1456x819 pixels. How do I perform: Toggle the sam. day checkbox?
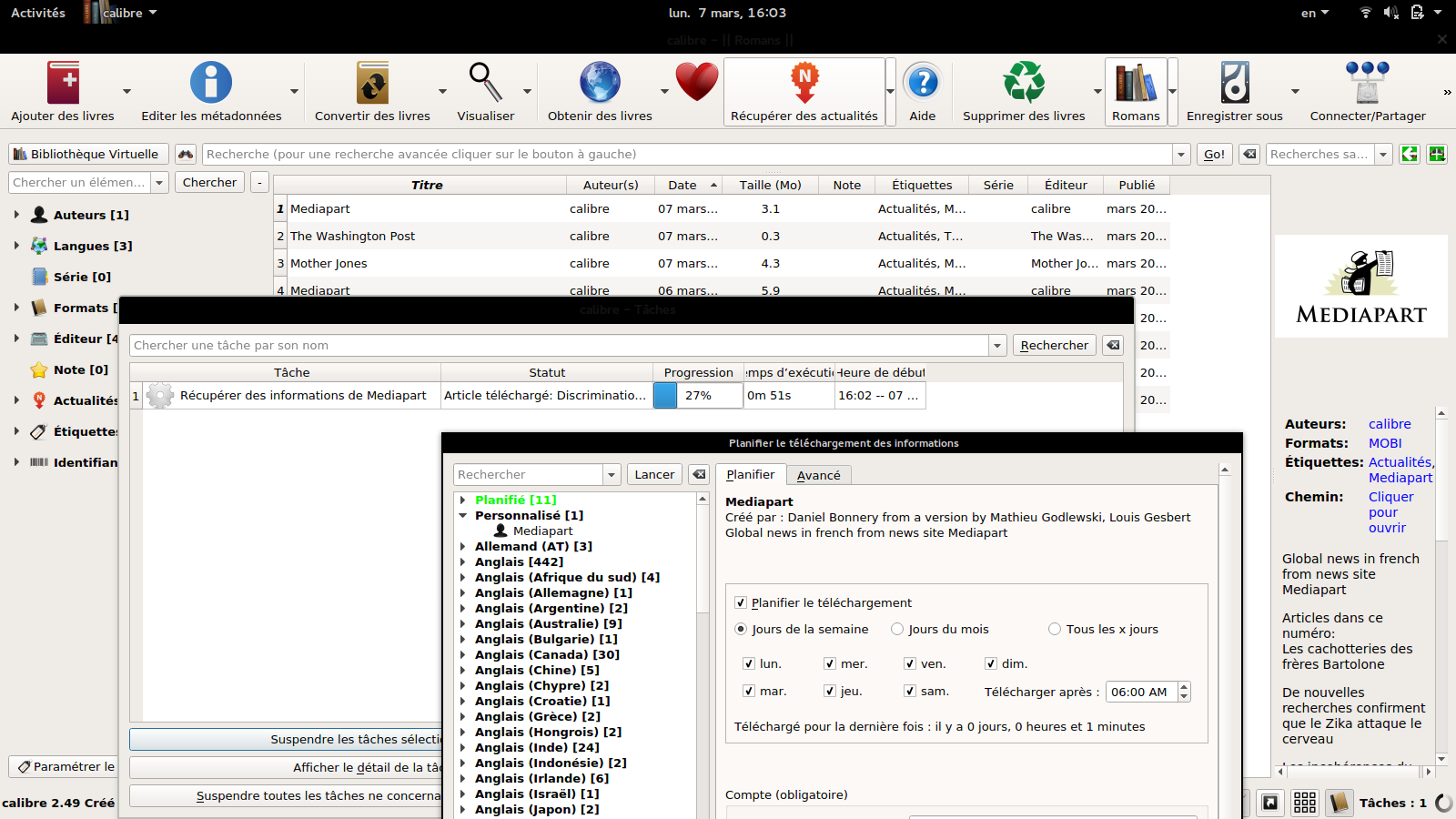[910, 692]
